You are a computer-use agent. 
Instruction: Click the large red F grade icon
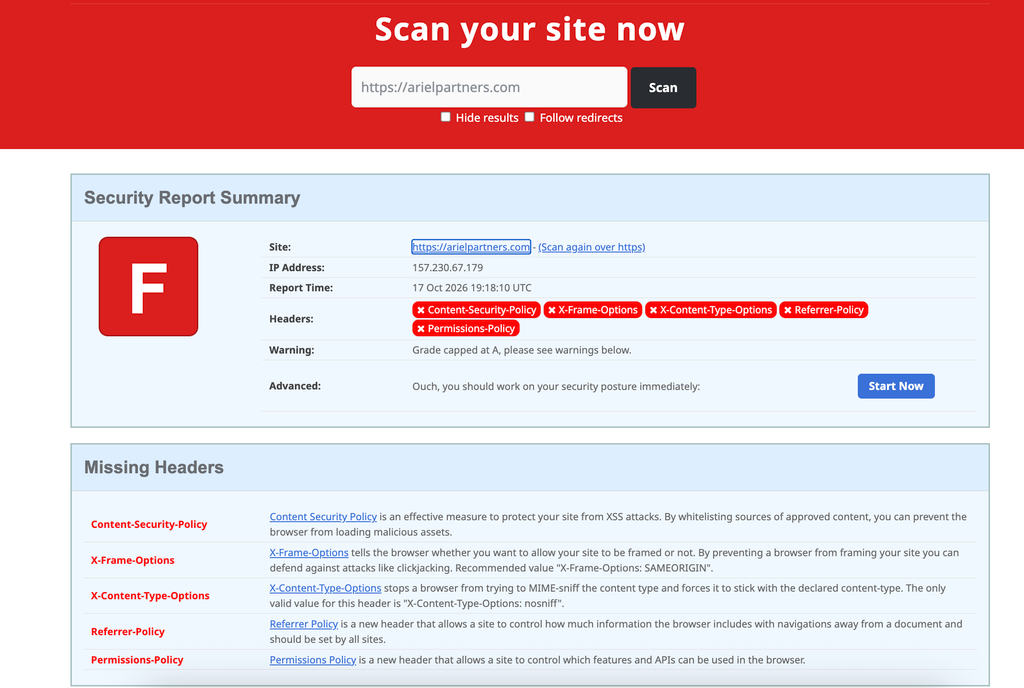(x=148, y=287)
